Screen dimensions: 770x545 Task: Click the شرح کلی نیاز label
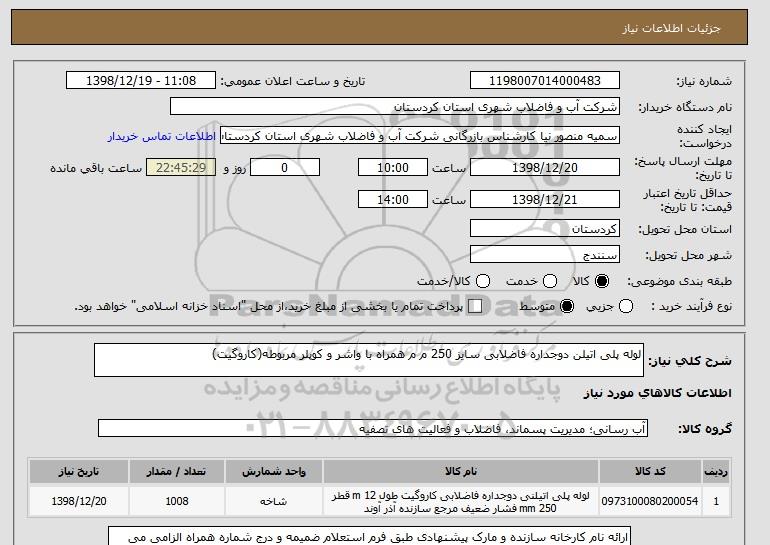(x=690, y=361)
